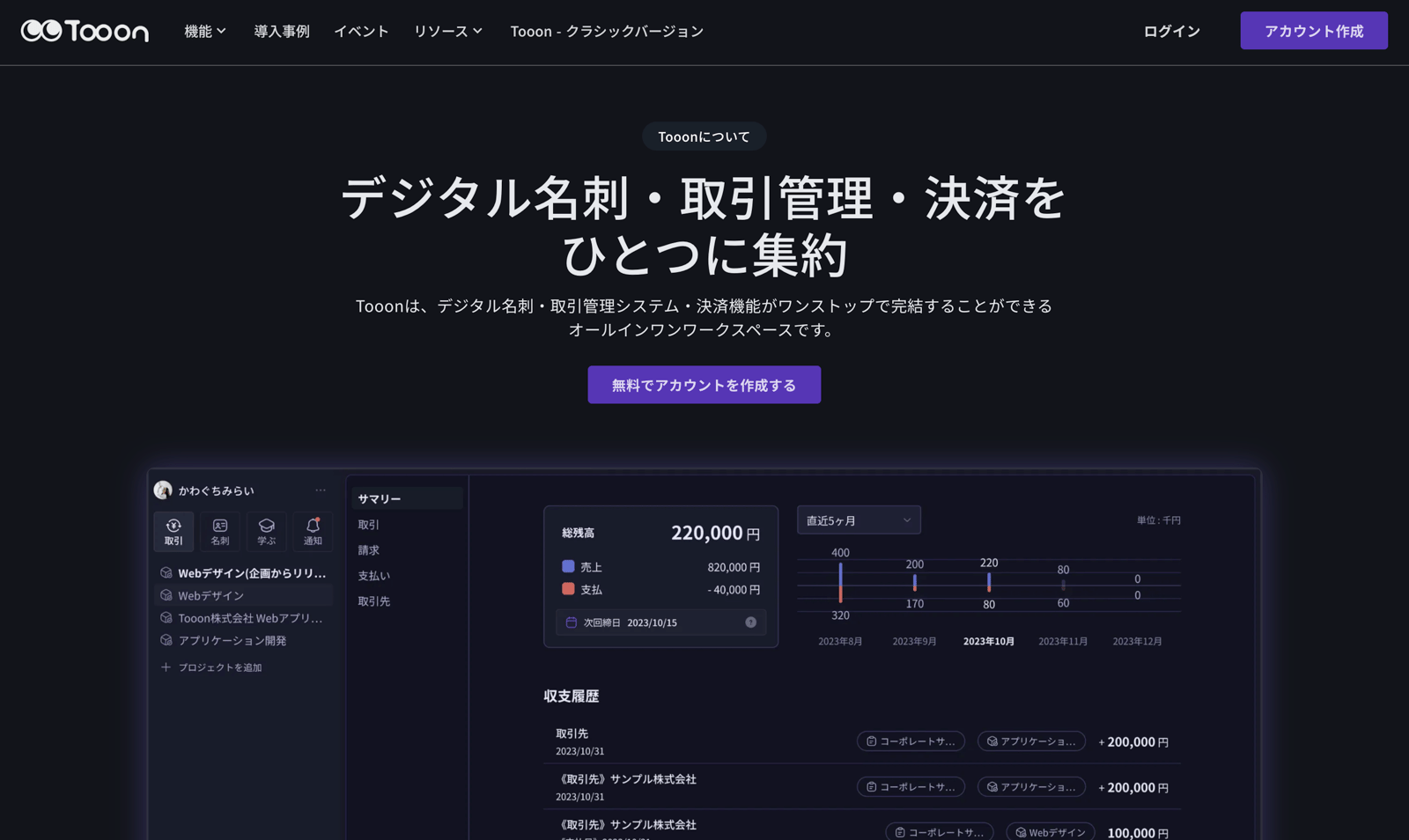Click the 総残高 220,000円 amount

tap(715, 533)
